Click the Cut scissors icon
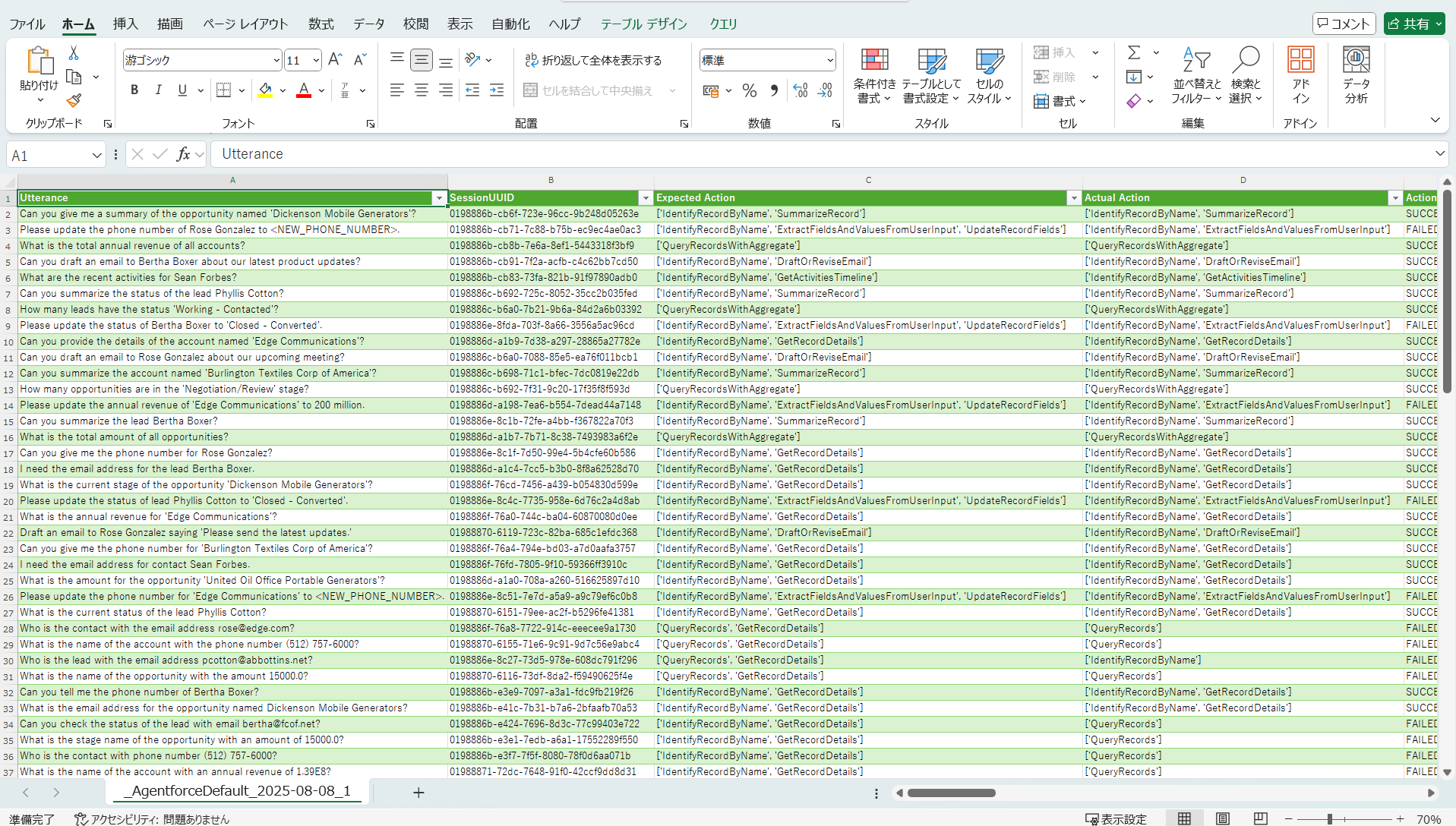Viewport: 1456px width, 826px height. point(74,52)
